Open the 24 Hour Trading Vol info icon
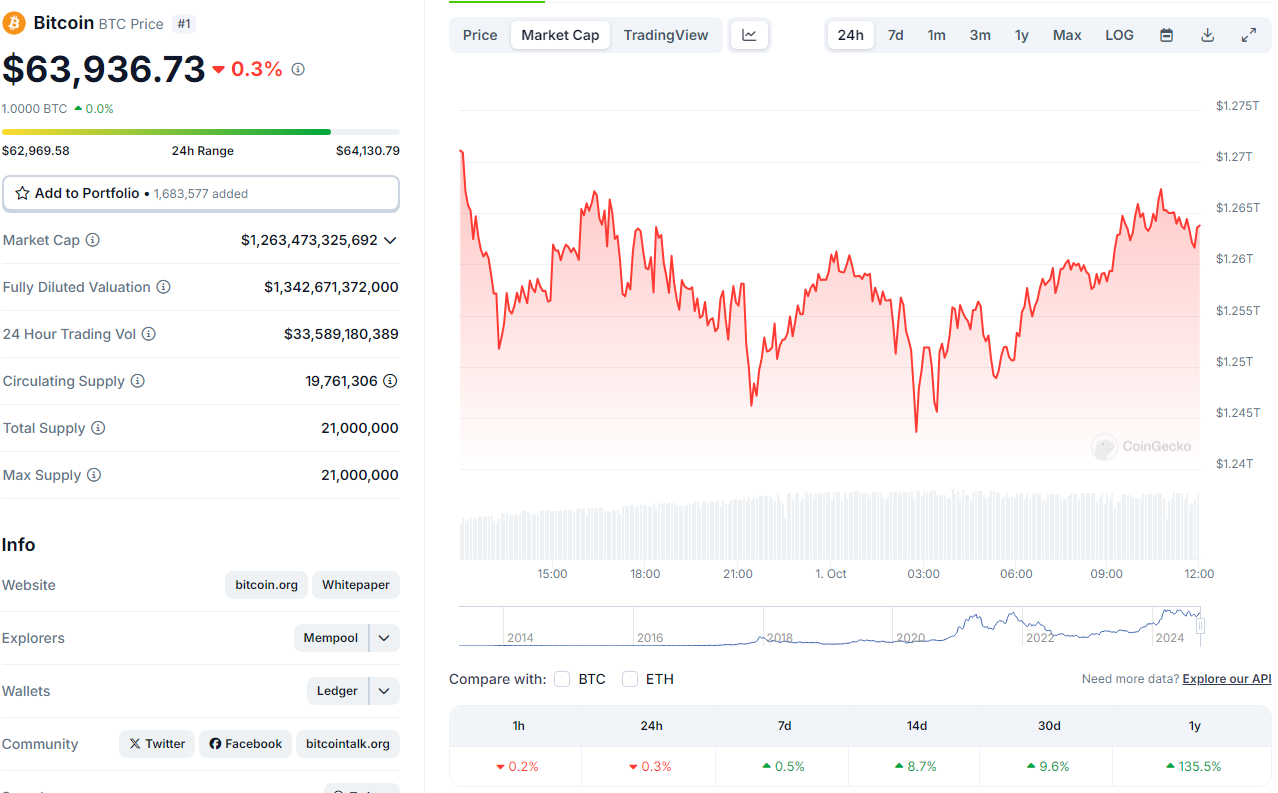This screenshot has height=793, width=1278. [149, 334]
